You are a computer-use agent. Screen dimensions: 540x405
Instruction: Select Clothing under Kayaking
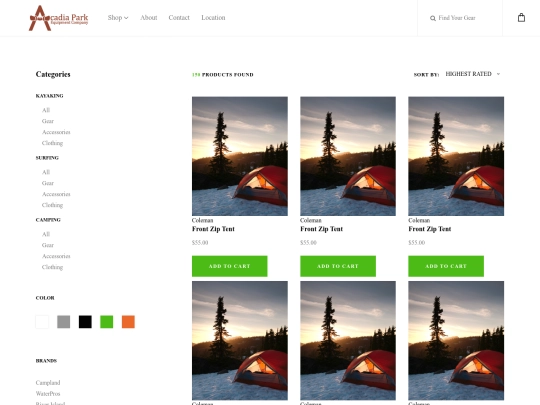[x=52, y=143]
